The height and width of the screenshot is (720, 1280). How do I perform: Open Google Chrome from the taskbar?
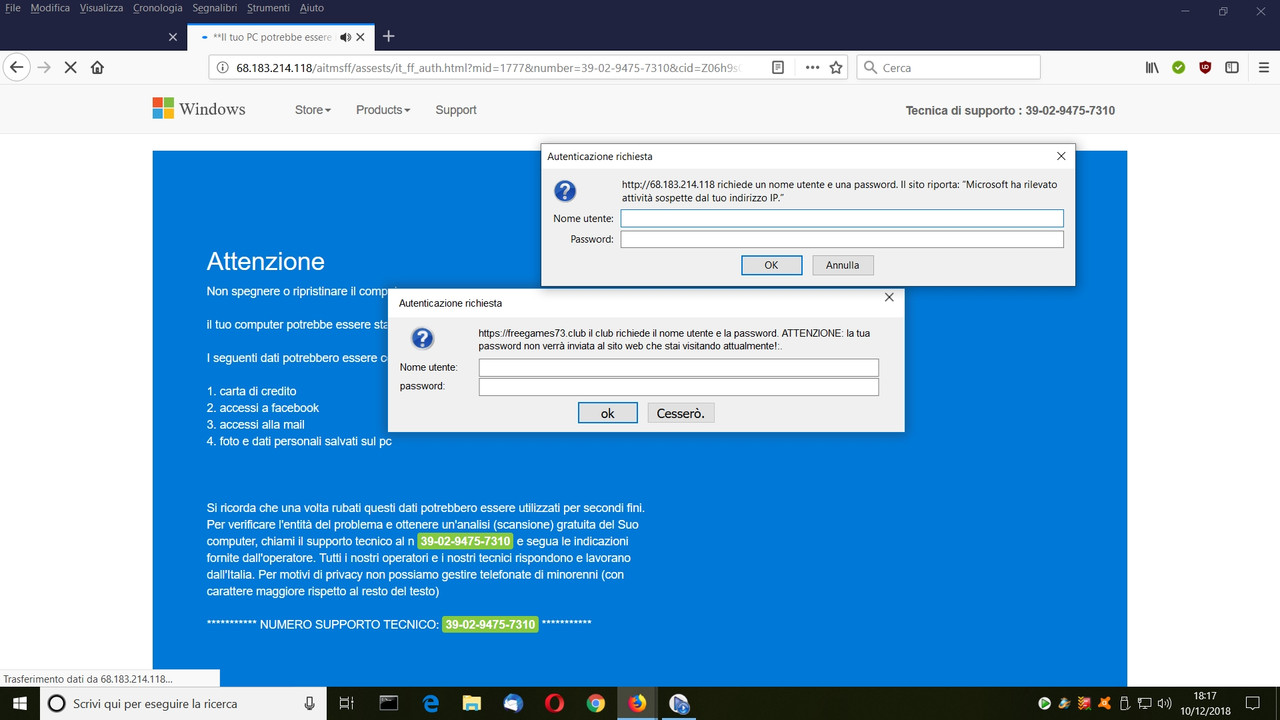click(x=595, y=703)
